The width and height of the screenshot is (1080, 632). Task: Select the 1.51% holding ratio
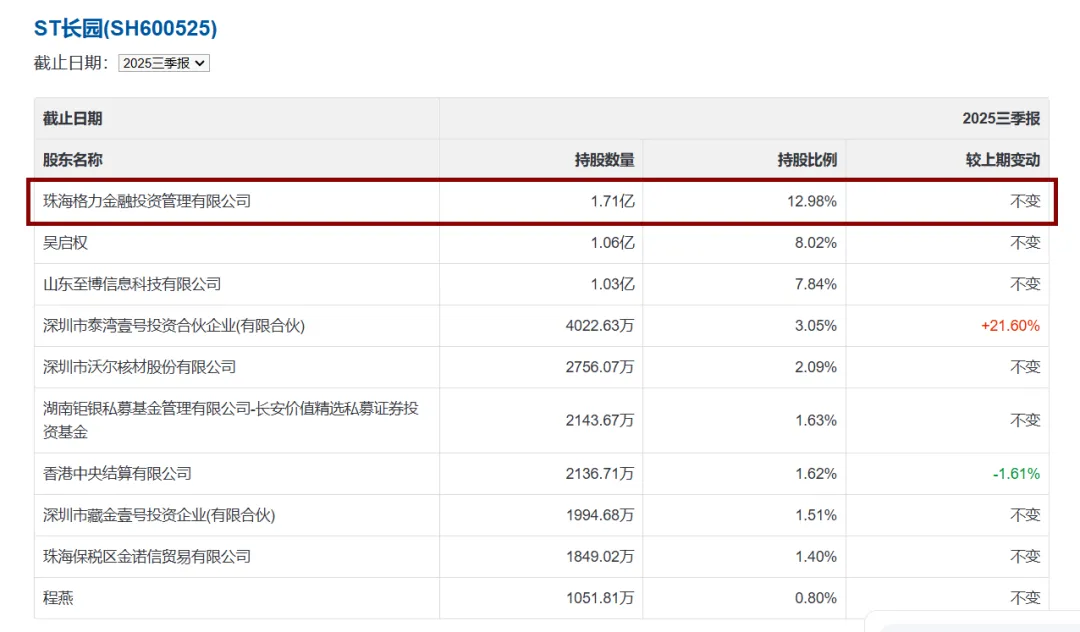[816, 515]
